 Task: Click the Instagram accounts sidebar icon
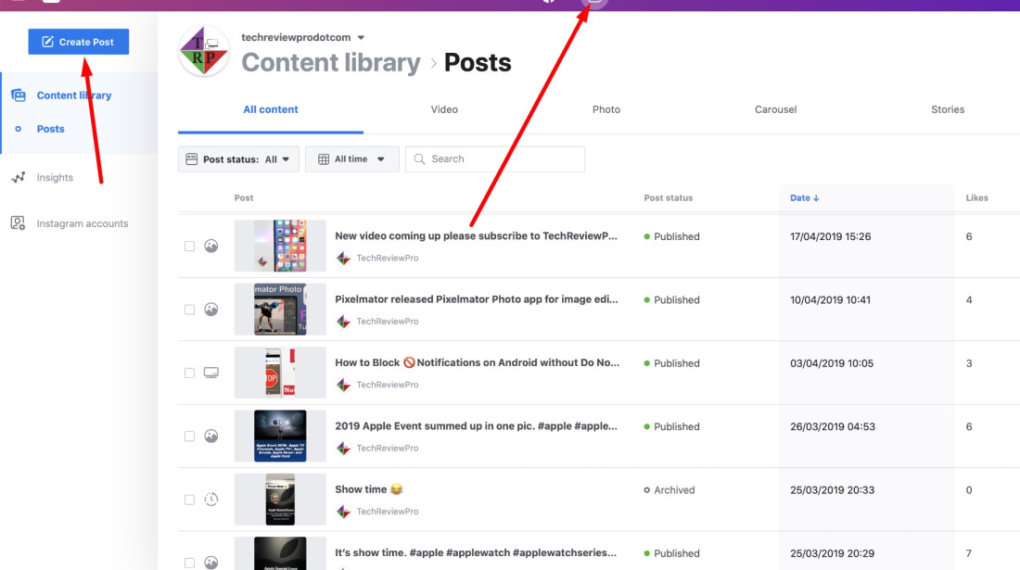click(18, 224)
